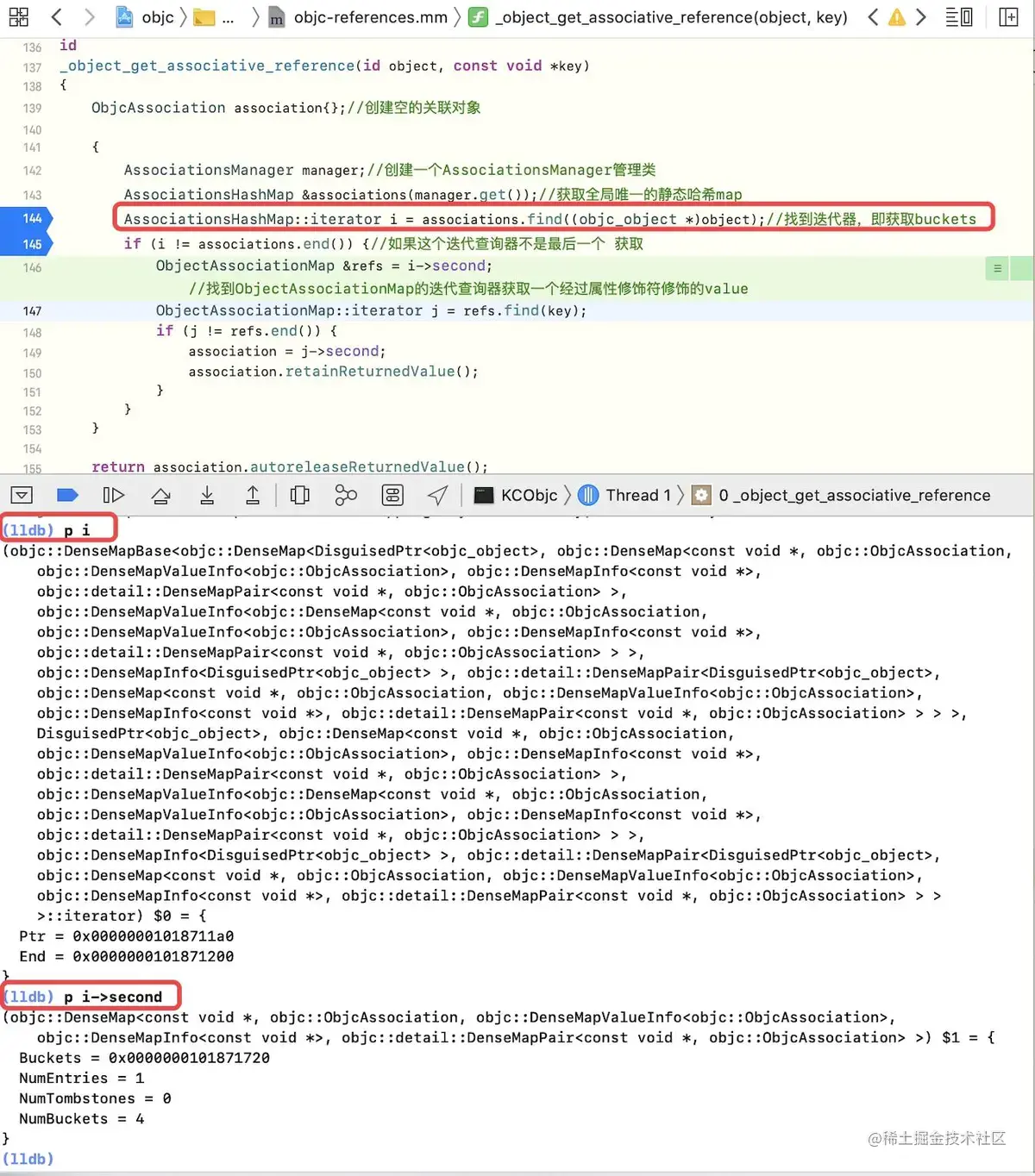The image size is (1035, 1176).
Task: Toggle breakpoint on line 144
Action: [x=27, y=218]
